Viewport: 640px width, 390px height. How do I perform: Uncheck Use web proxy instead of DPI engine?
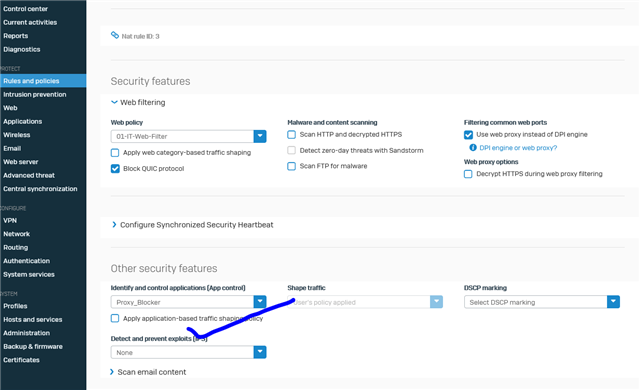pyautogui.click(x=468, y=135)
